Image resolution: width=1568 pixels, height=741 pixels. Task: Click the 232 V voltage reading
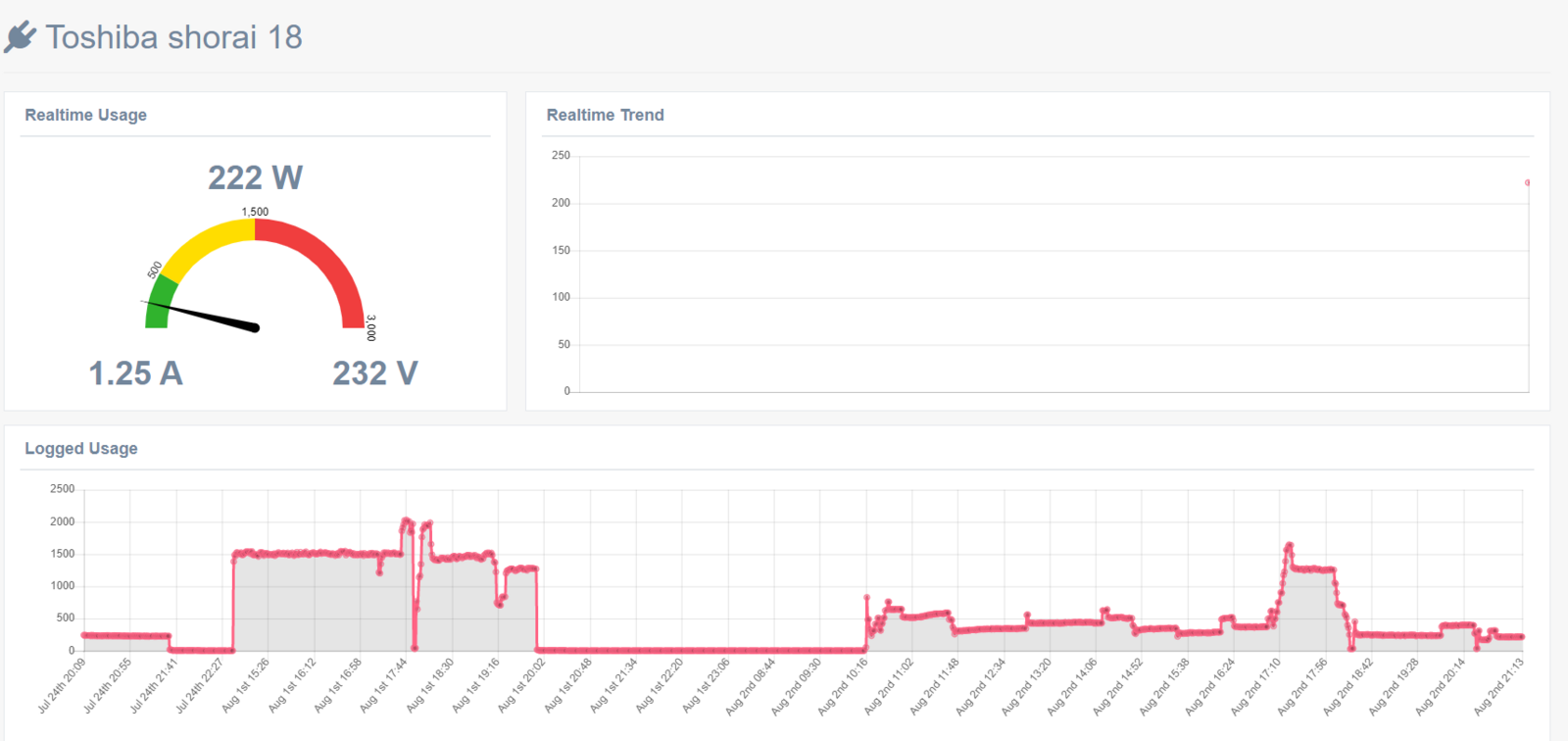pos(374,373)
